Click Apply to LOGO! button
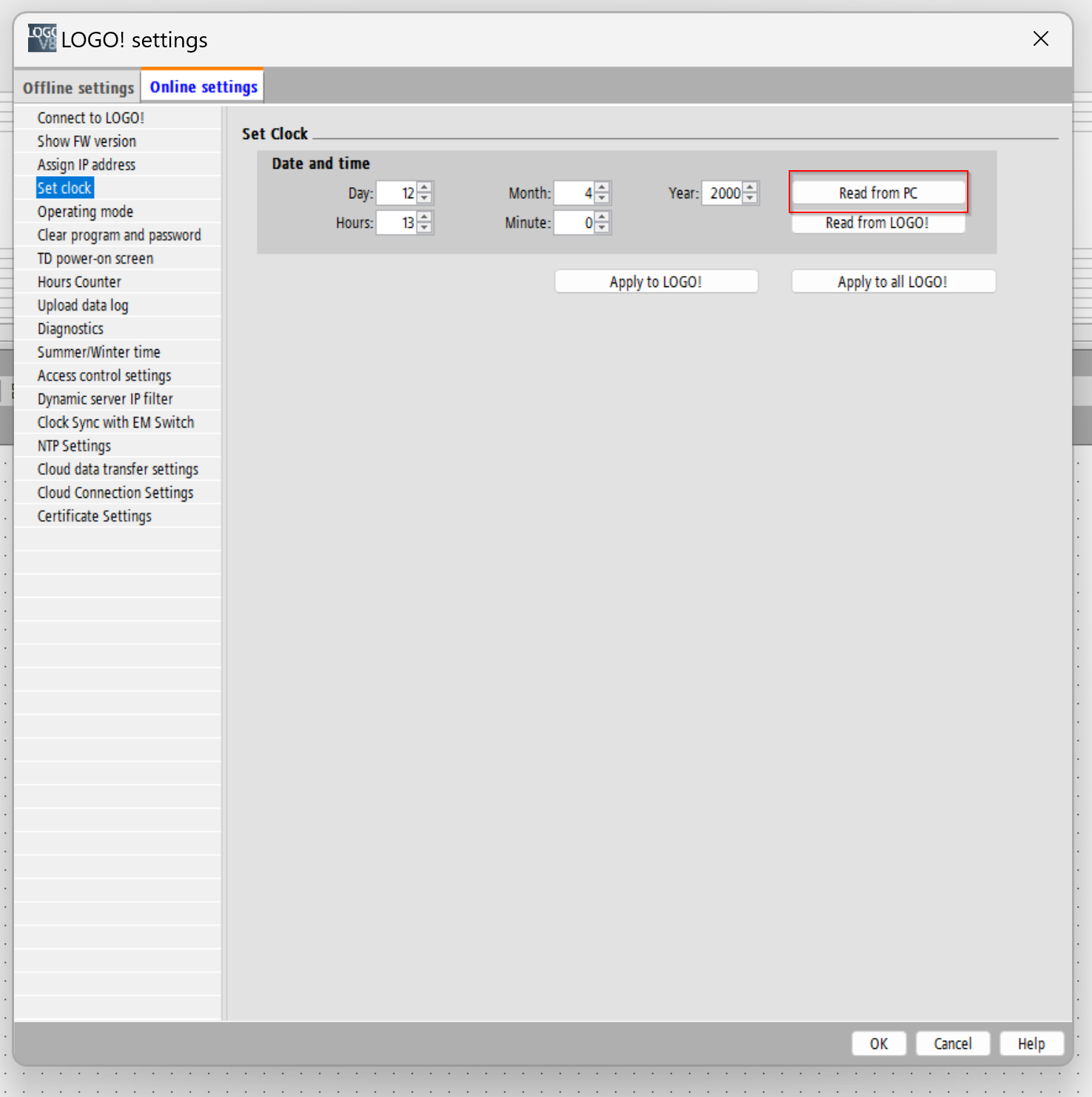Image resolution: width=1092 pixels, height=1097 pixels. click(656, 282)
